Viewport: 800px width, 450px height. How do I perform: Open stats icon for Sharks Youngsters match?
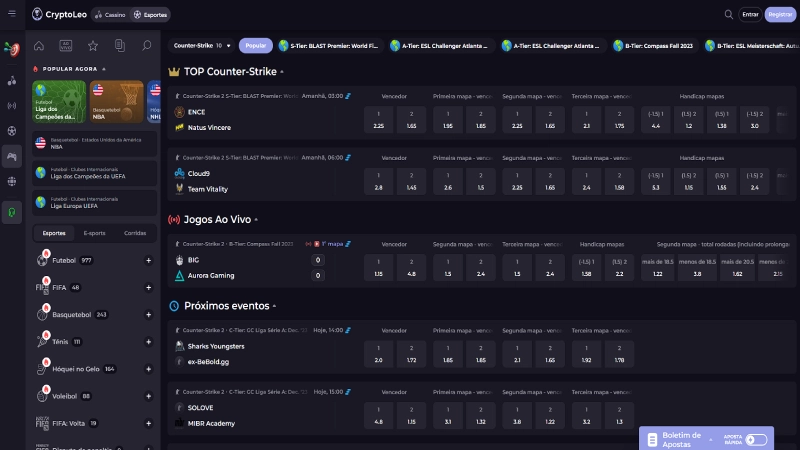tap(348, 330)
